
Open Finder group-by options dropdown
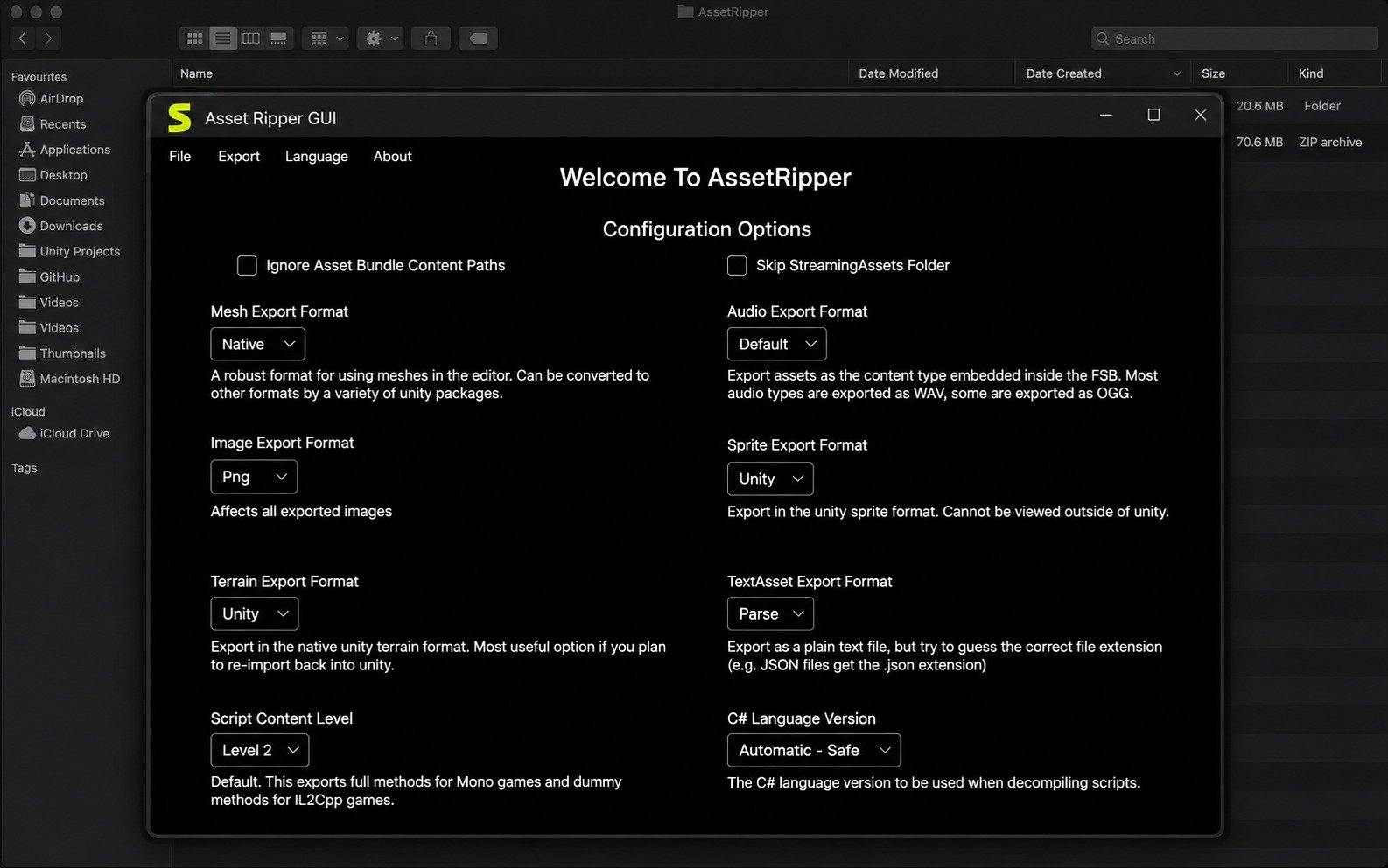[x=326, y=38]
